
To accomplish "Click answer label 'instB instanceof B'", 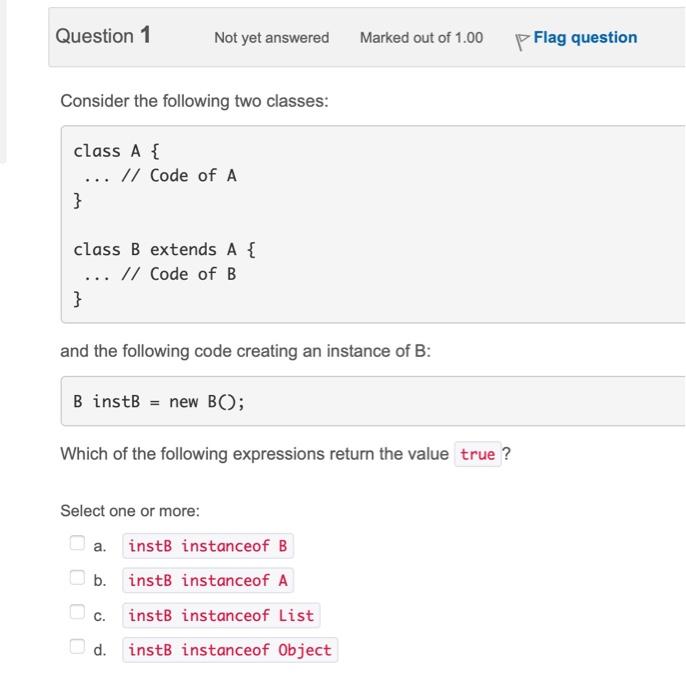I will 208,546.
